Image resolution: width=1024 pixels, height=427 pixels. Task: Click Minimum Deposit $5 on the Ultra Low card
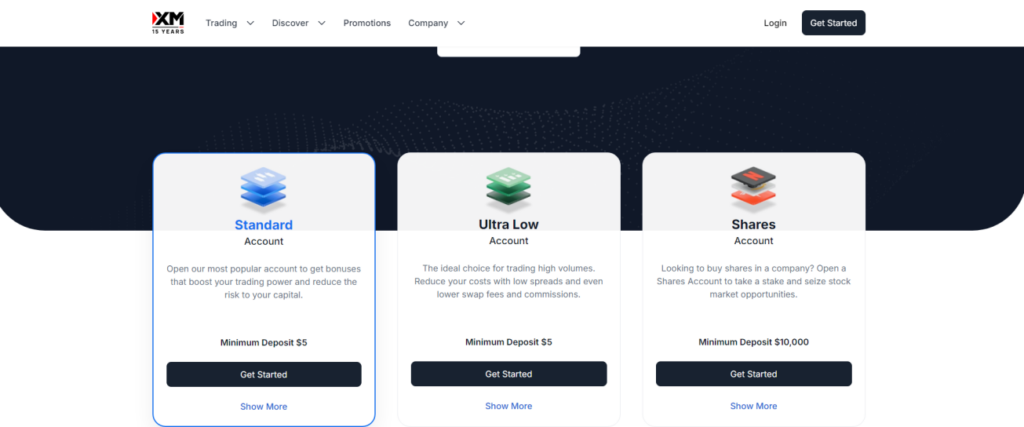click(509, 342)
